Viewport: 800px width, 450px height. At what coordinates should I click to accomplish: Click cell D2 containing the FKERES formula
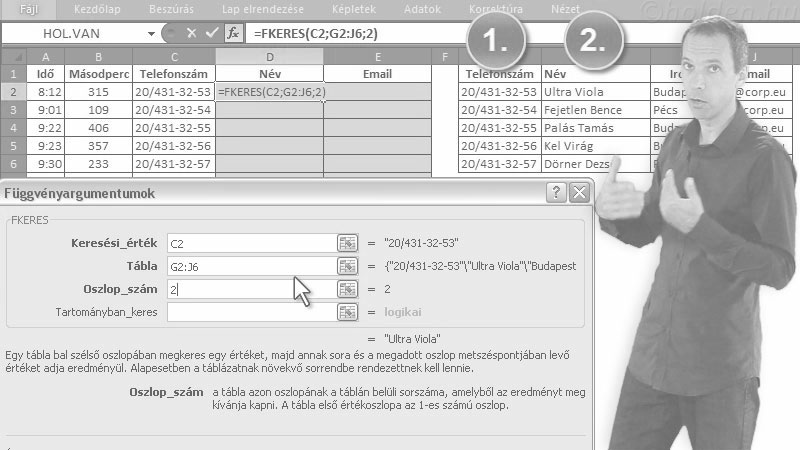pyautogui.click(x=269, y=92)
